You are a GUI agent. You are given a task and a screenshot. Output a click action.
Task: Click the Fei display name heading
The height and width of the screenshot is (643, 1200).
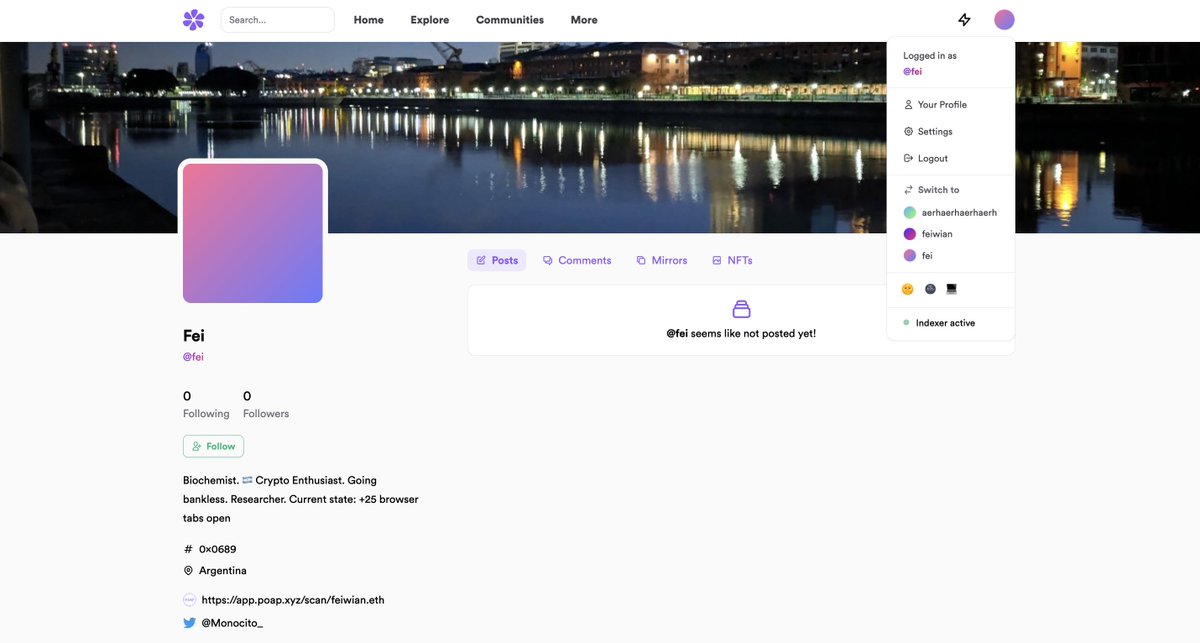pyautogui.click(x=194, y=336)
